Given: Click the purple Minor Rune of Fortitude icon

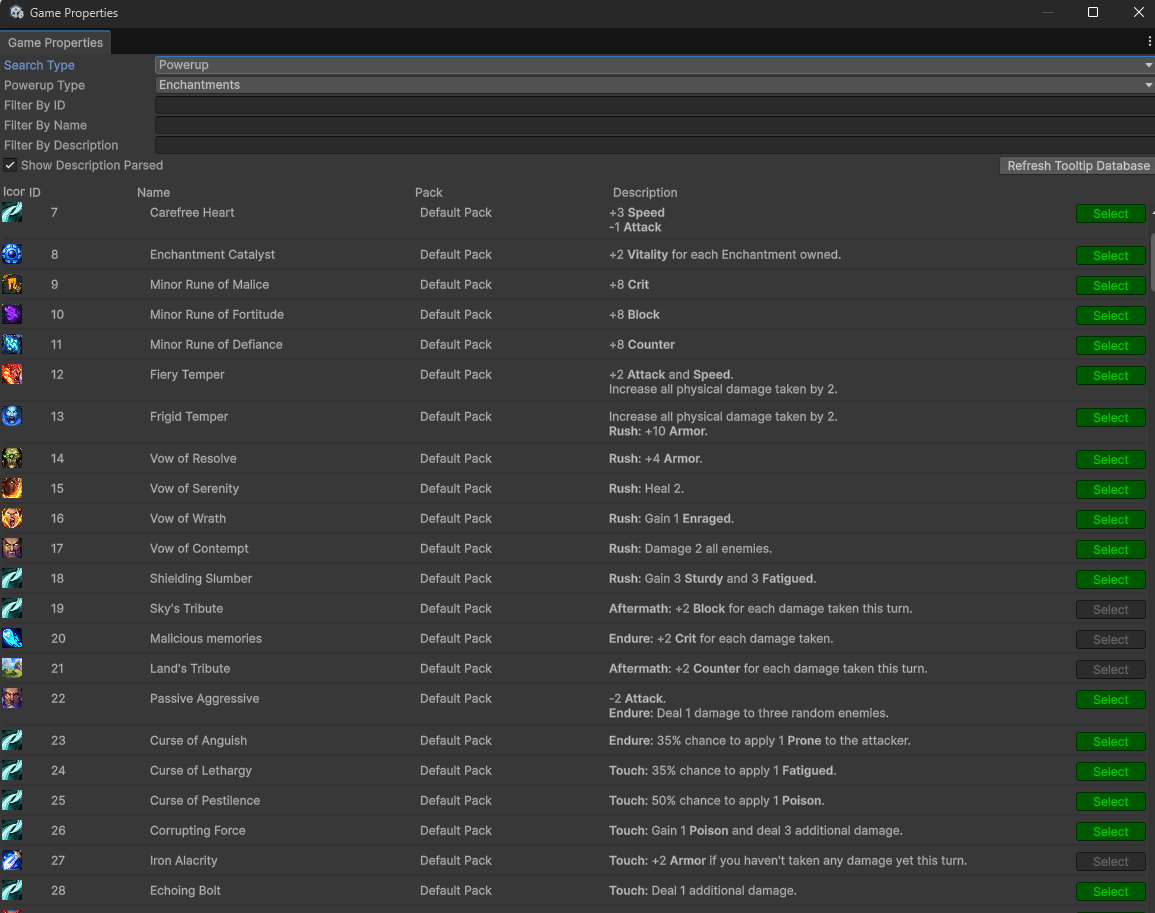Looking at the screenshot, I should (13, 314).
